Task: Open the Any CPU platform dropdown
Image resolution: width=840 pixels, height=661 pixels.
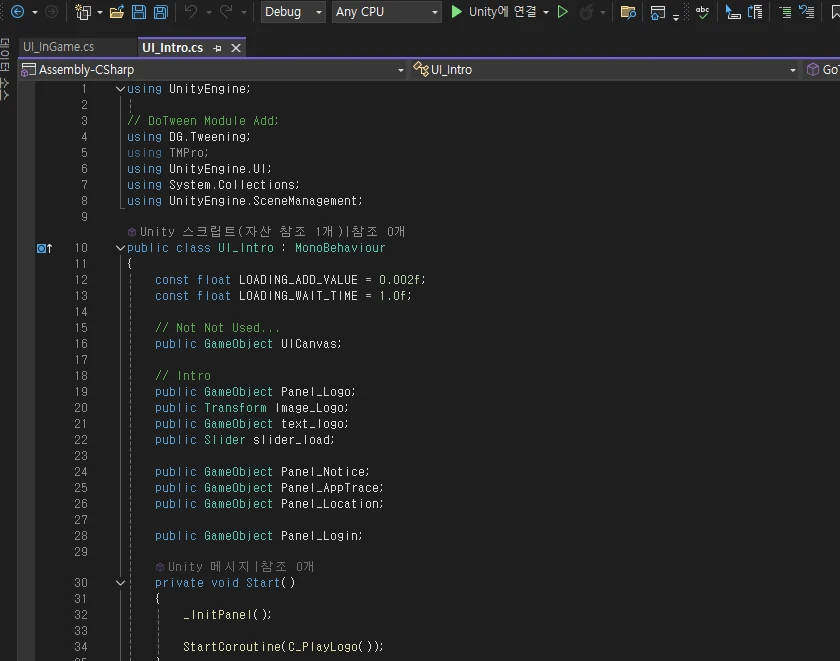Action: 386,12
